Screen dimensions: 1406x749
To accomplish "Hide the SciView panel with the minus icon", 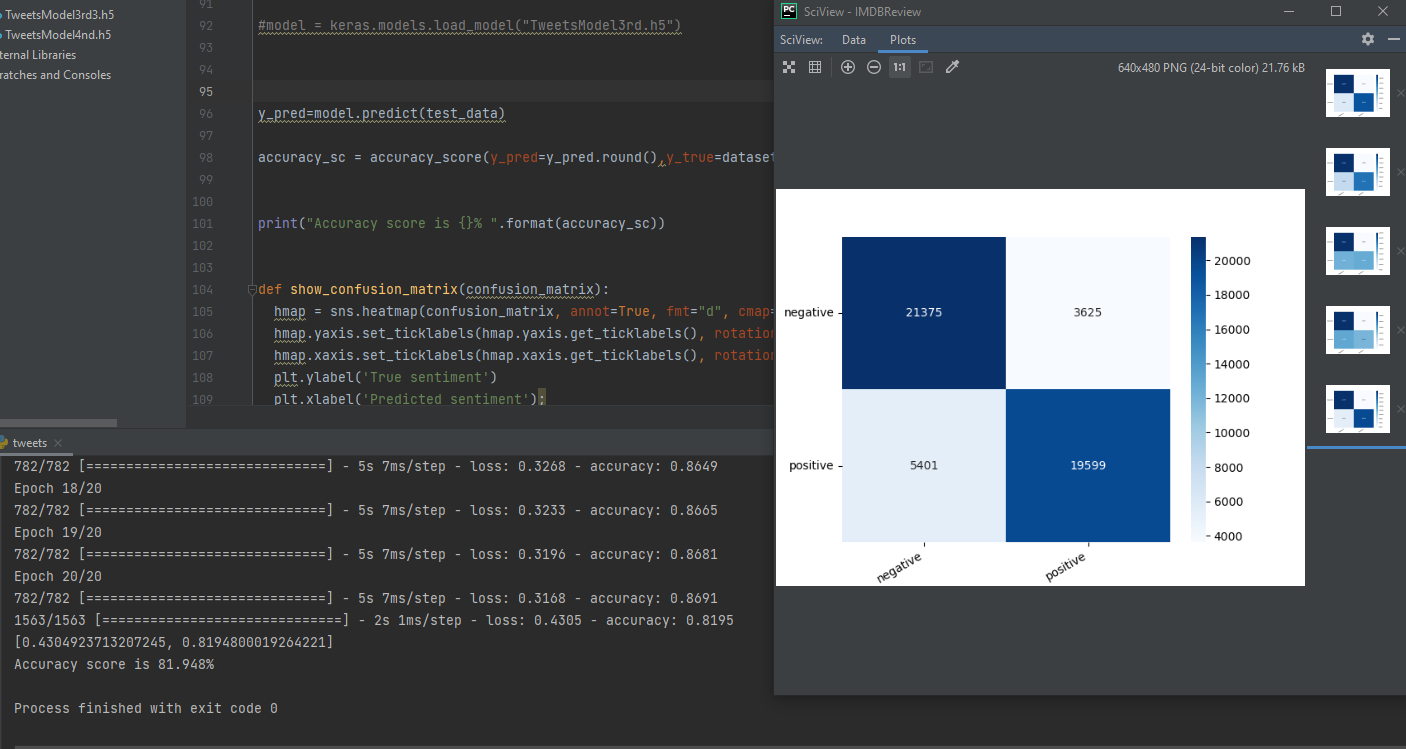I will tap(1394, 39).
